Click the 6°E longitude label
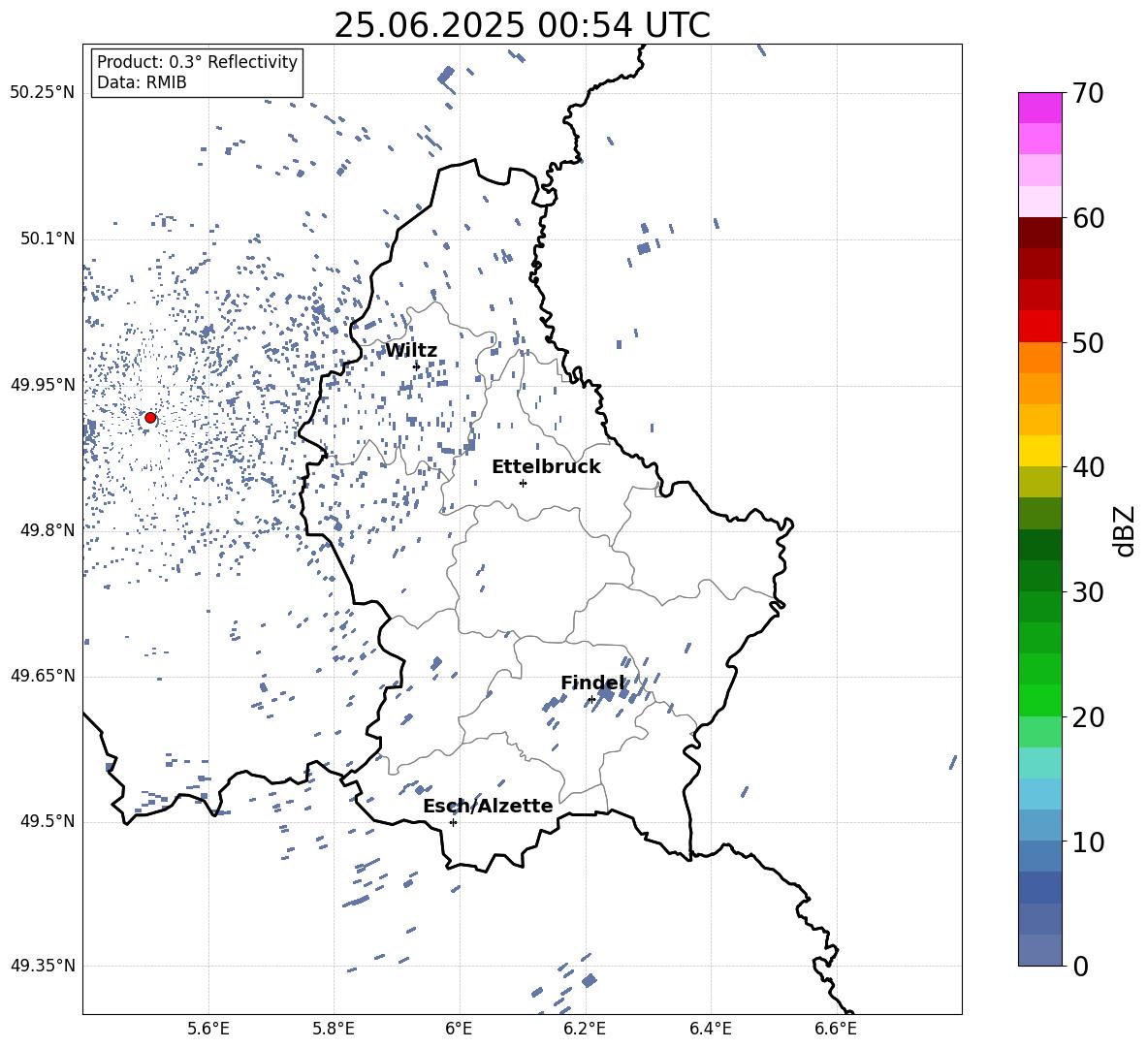Screen dimensions: 1148x1048 click(459, 1029)
